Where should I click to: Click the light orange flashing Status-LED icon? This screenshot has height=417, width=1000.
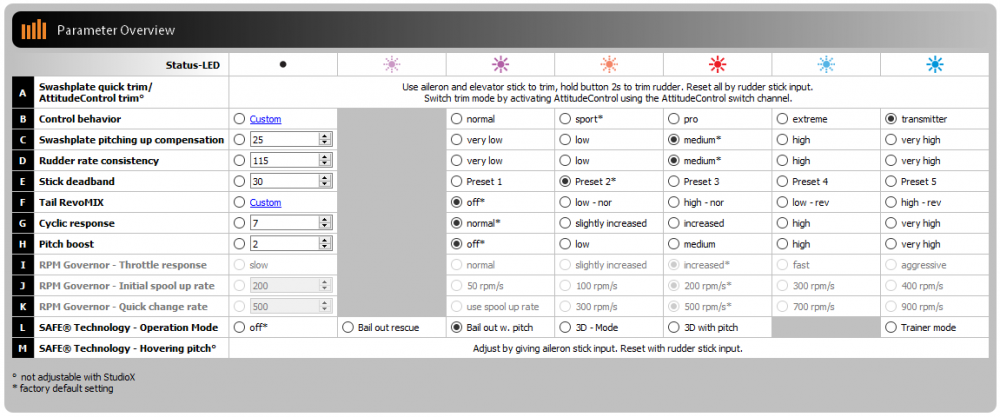point(608,64)
